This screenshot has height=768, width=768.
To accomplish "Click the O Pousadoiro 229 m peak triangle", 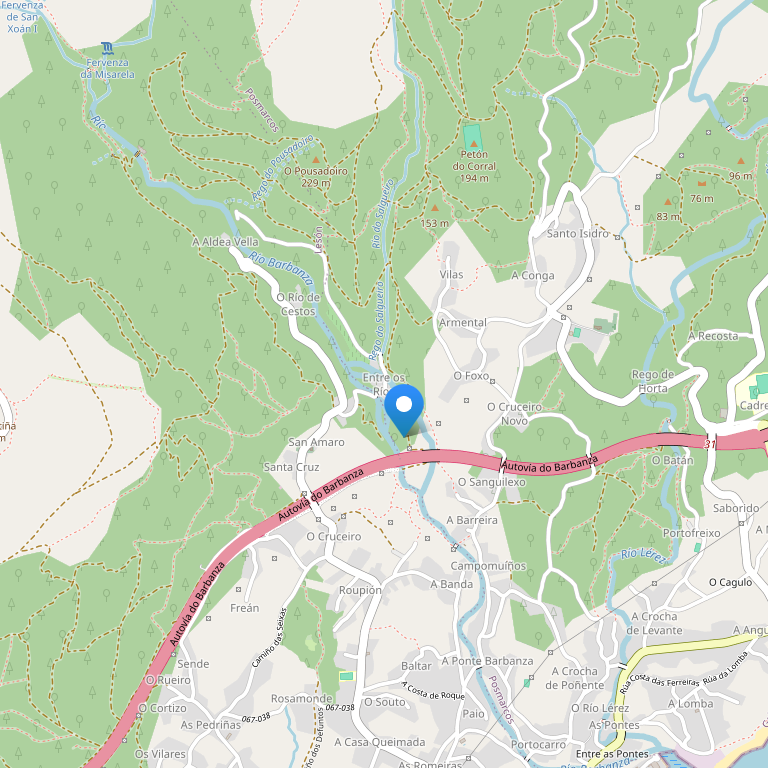I will tap(316, 160).
